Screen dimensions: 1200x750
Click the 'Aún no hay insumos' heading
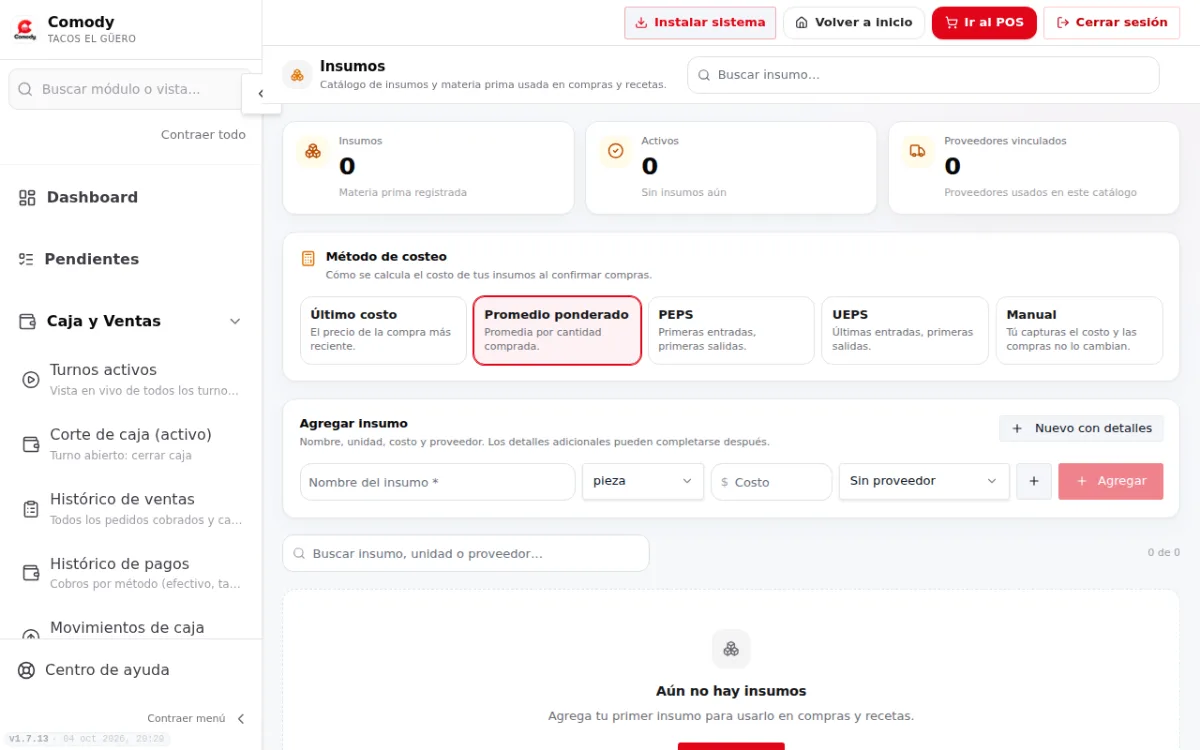click(x=731, y=691)
